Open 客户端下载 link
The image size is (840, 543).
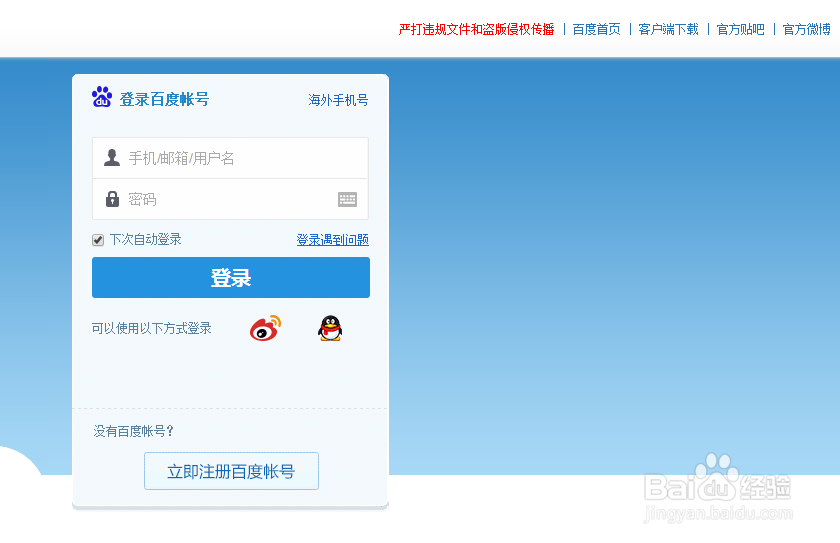(x=669, y=29)
